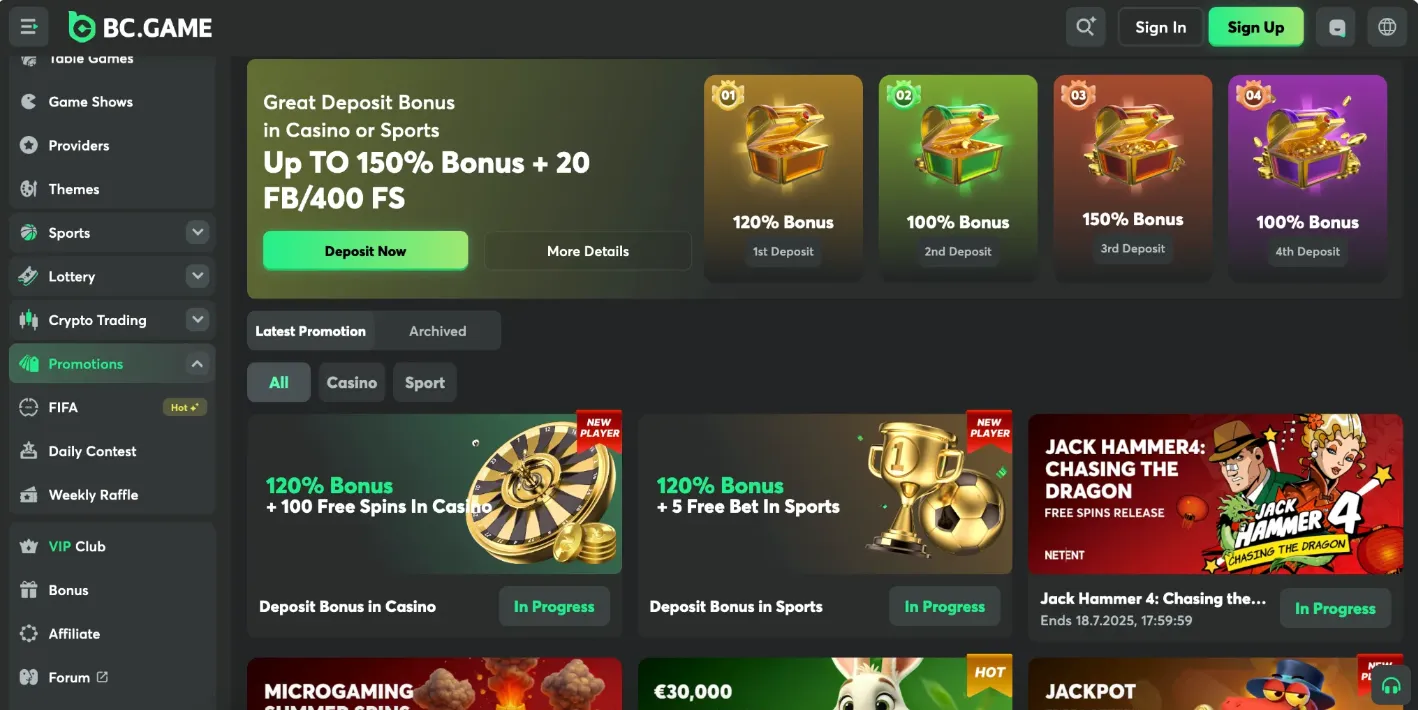Click the Affiliate icon in sidebar
The image size is (1418, 710).
coord(29,633)
